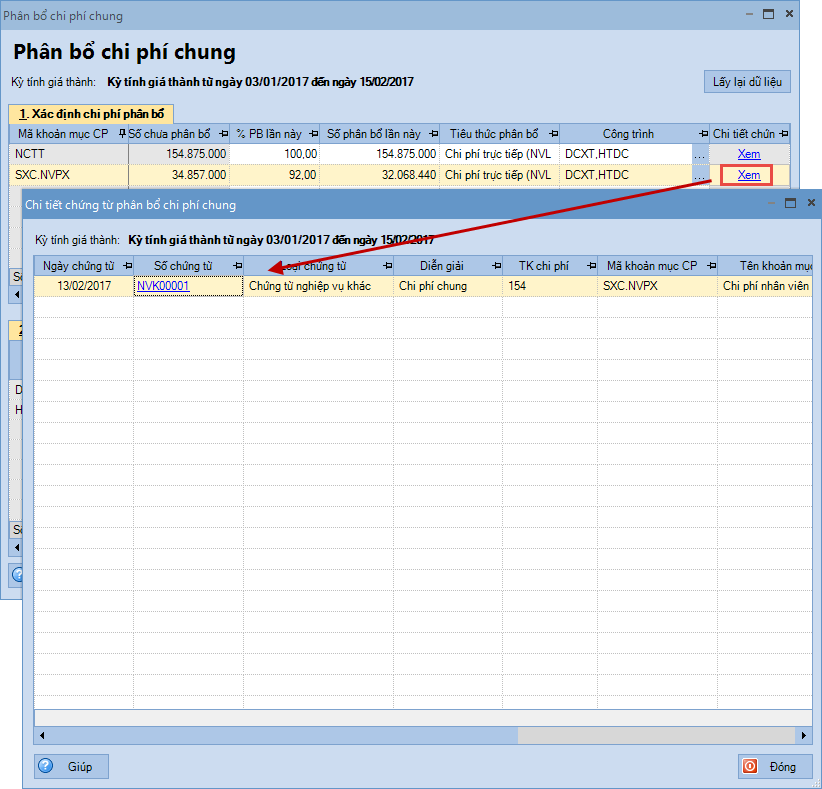822x789 pixels.
Task: Click the pin icon in Diễn giải column header
Action: coord(495,265)
